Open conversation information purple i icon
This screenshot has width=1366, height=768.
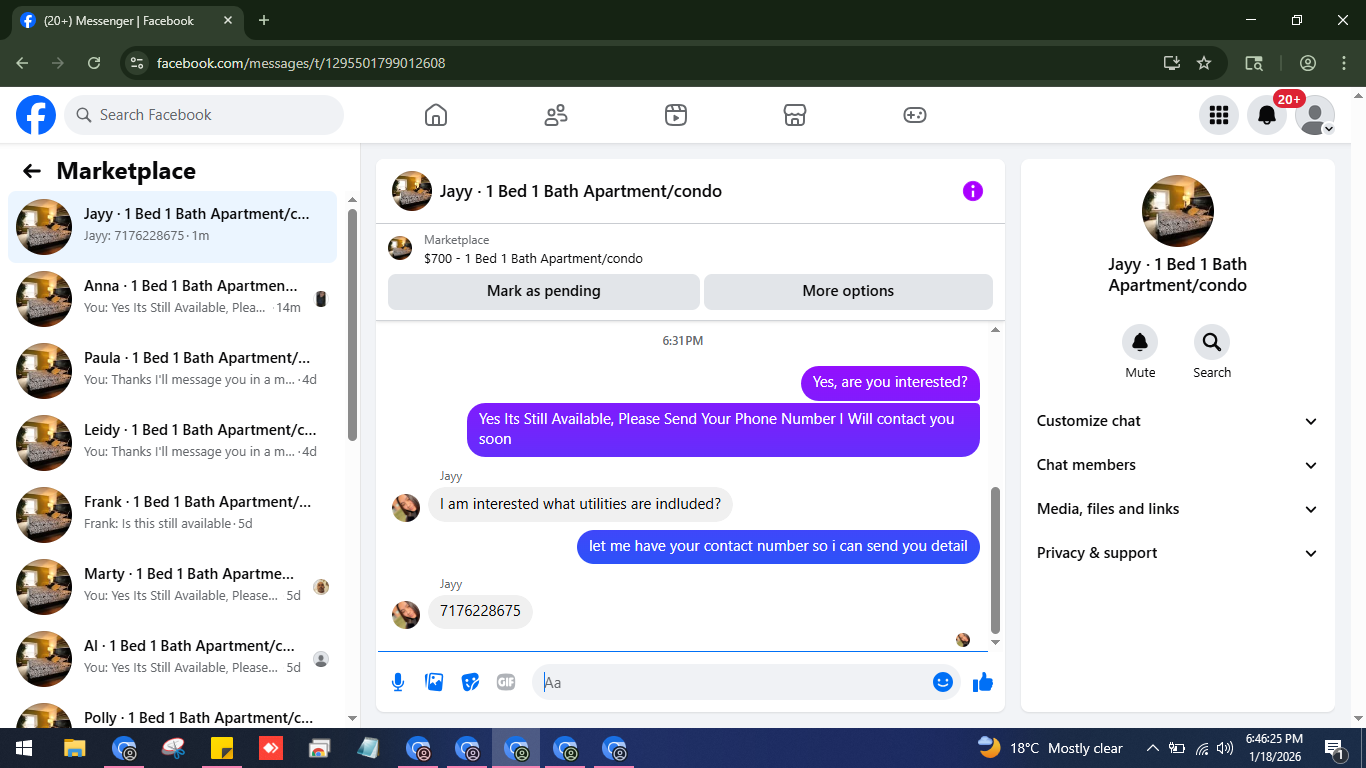point(973,191)
